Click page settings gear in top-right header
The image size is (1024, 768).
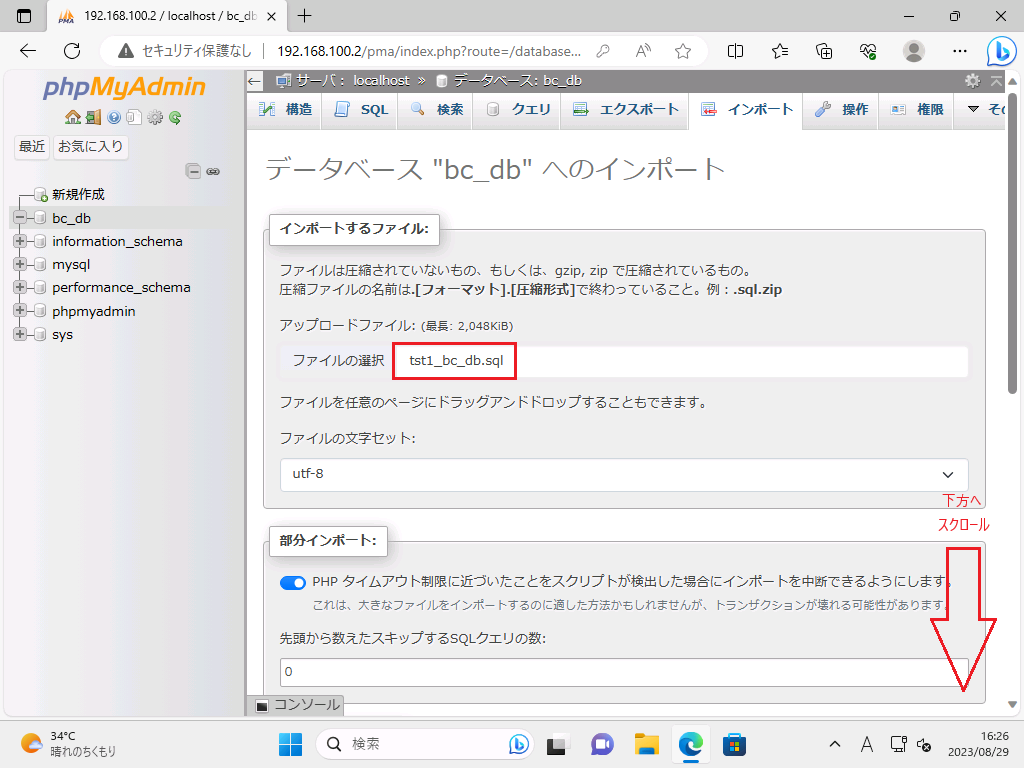(x=972, y=81)
